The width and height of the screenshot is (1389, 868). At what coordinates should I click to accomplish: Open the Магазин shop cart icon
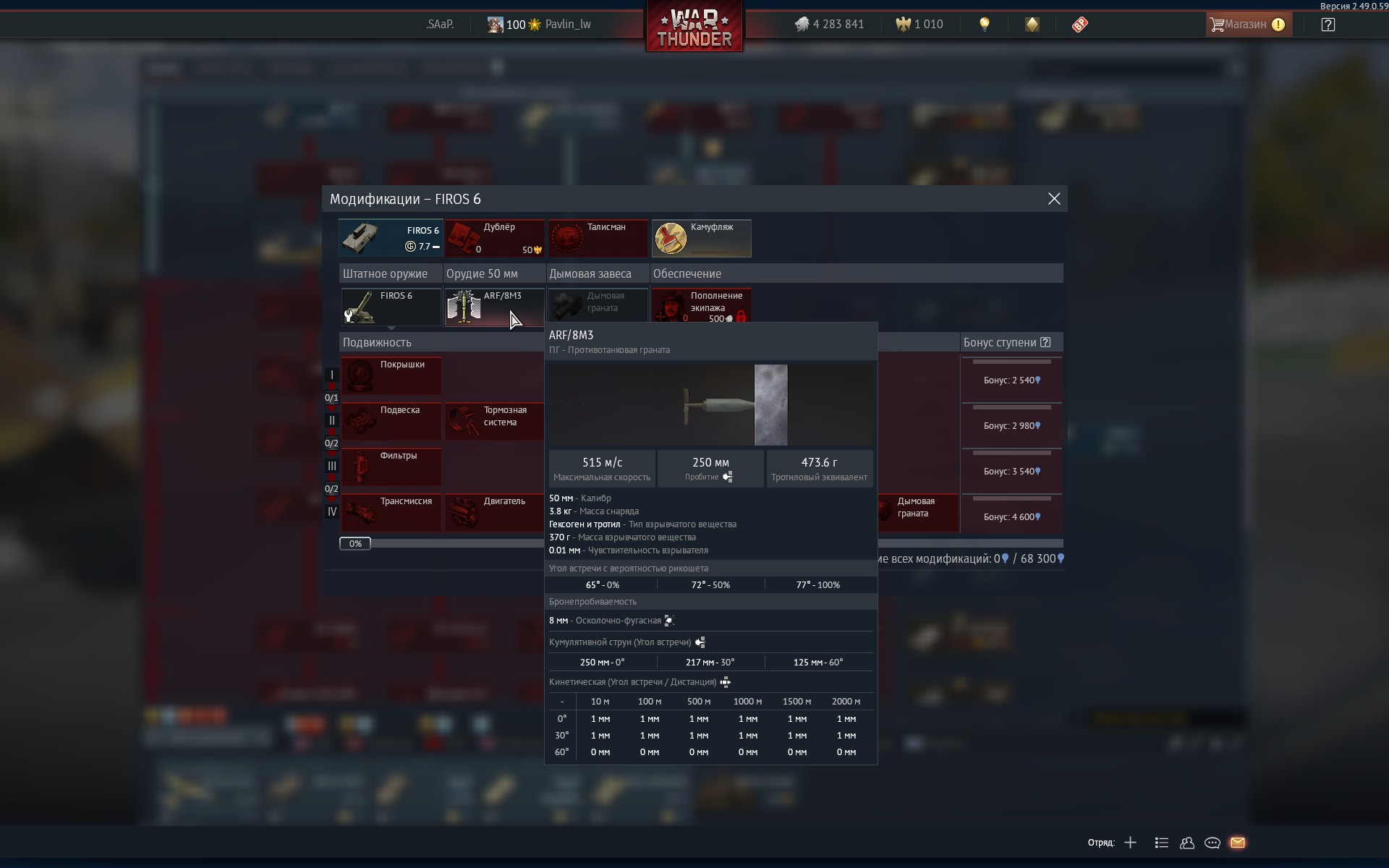[x=1218, y=25]
